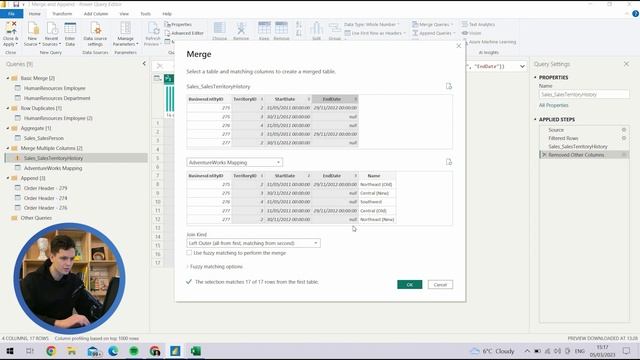Open the Join Kind dropdown

[253, 243]
